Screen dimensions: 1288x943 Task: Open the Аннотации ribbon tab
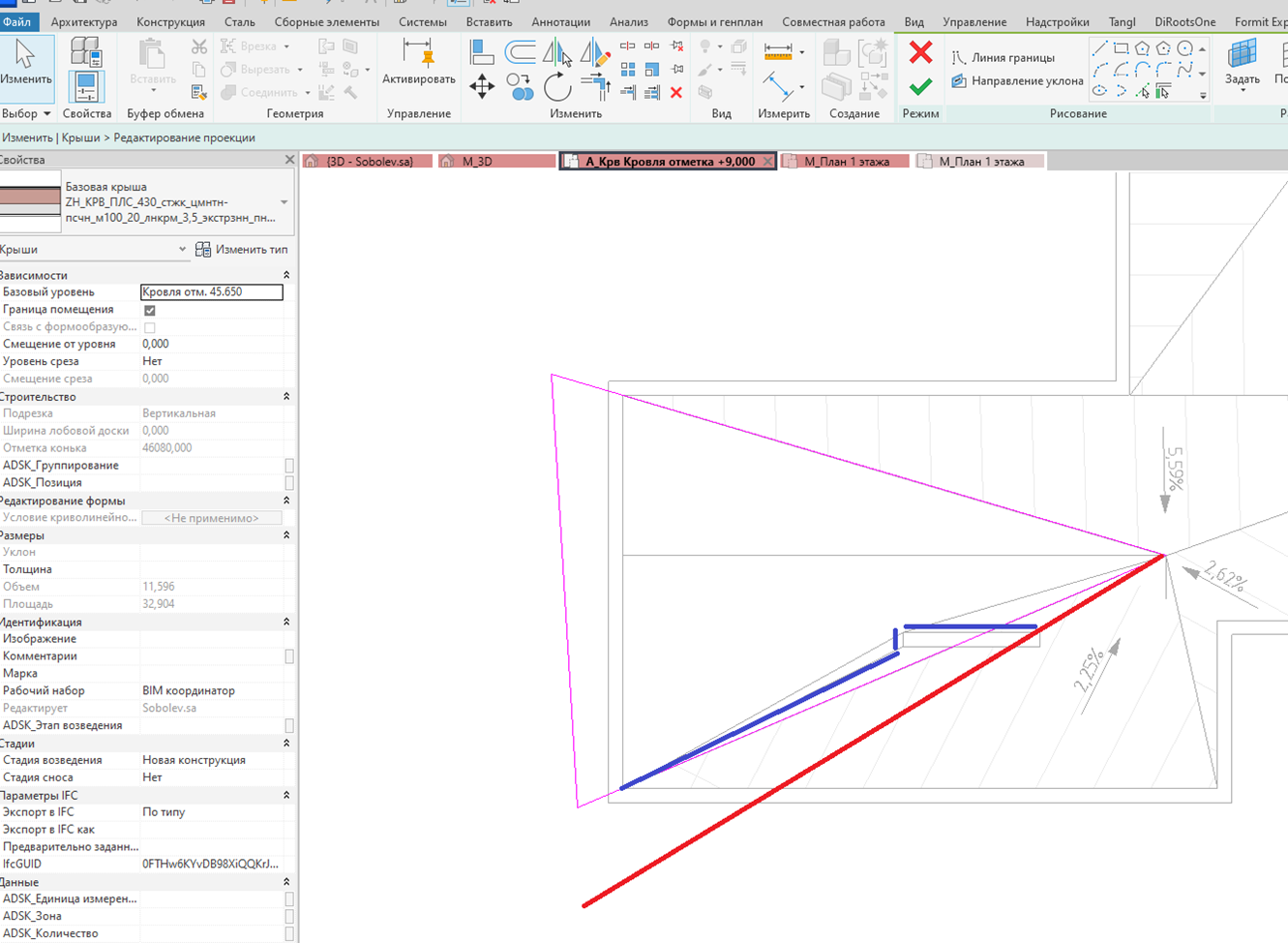pyautogui.click(x=560, y=21)
